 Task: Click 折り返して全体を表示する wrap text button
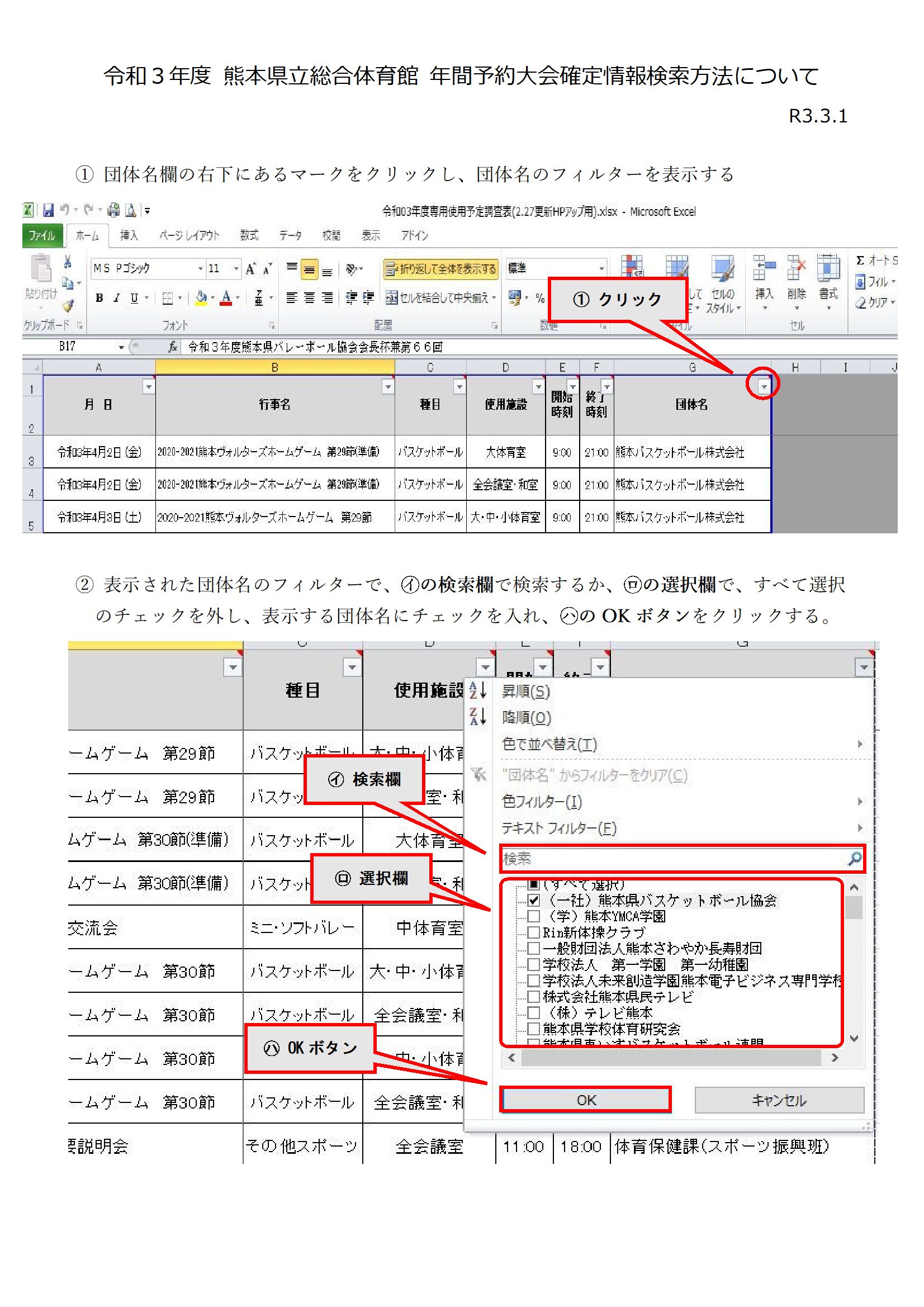pos(440,269)
